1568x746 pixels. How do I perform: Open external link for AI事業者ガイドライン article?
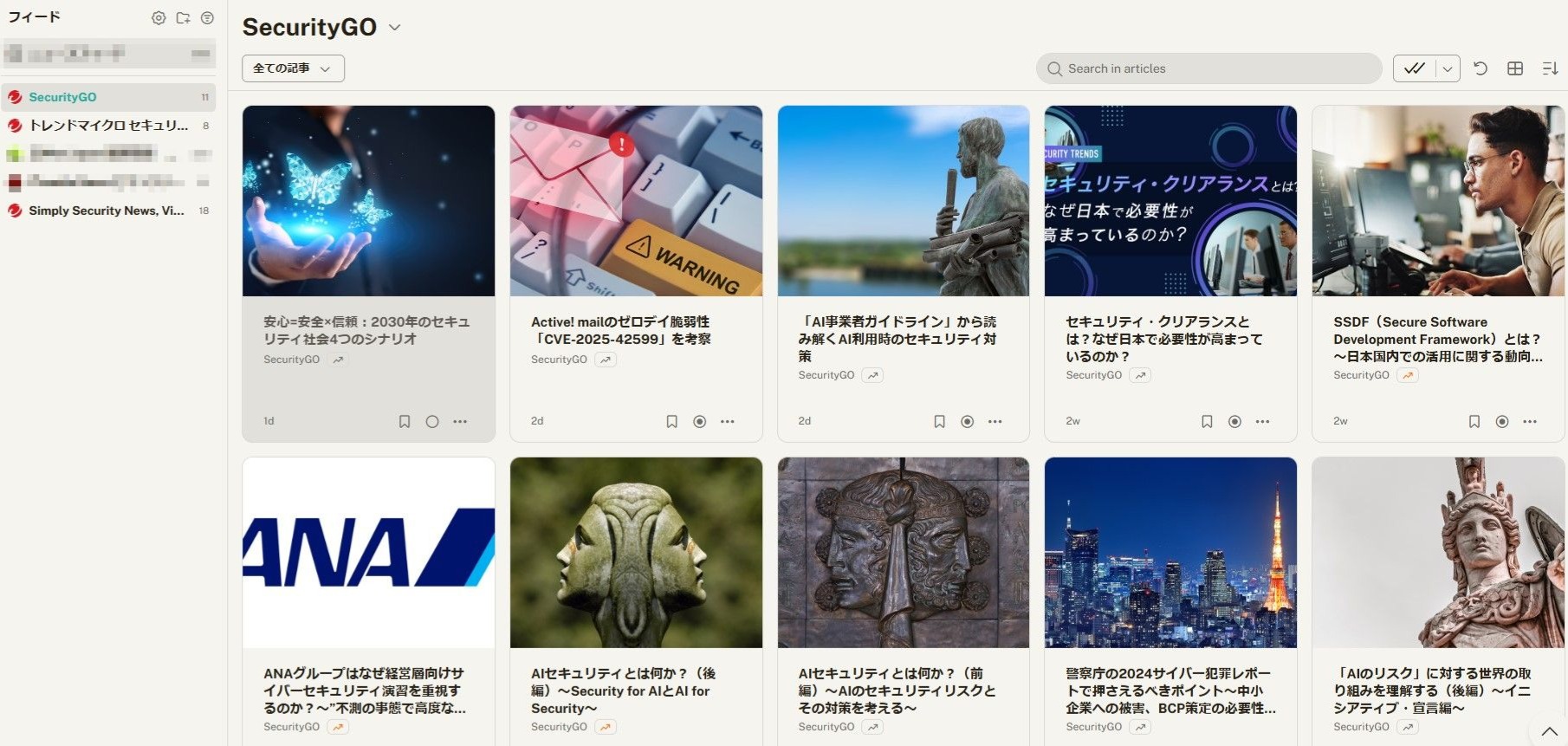tap(872, 375)
